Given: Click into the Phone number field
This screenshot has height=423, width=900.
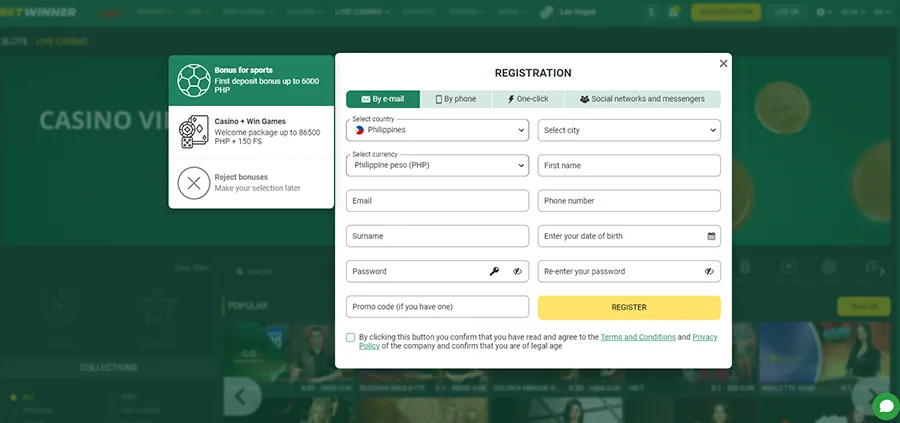Looking at the screenshot, I should 629,201.
